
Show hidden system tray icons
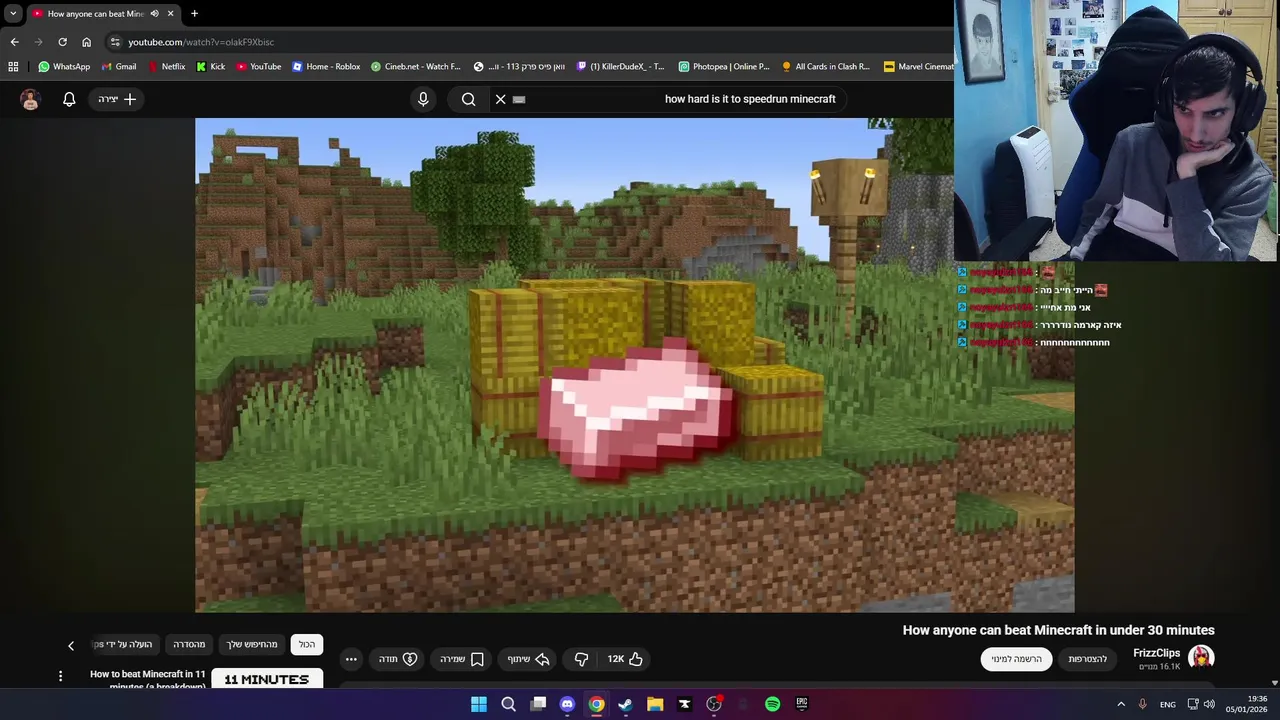point(1120,704)
